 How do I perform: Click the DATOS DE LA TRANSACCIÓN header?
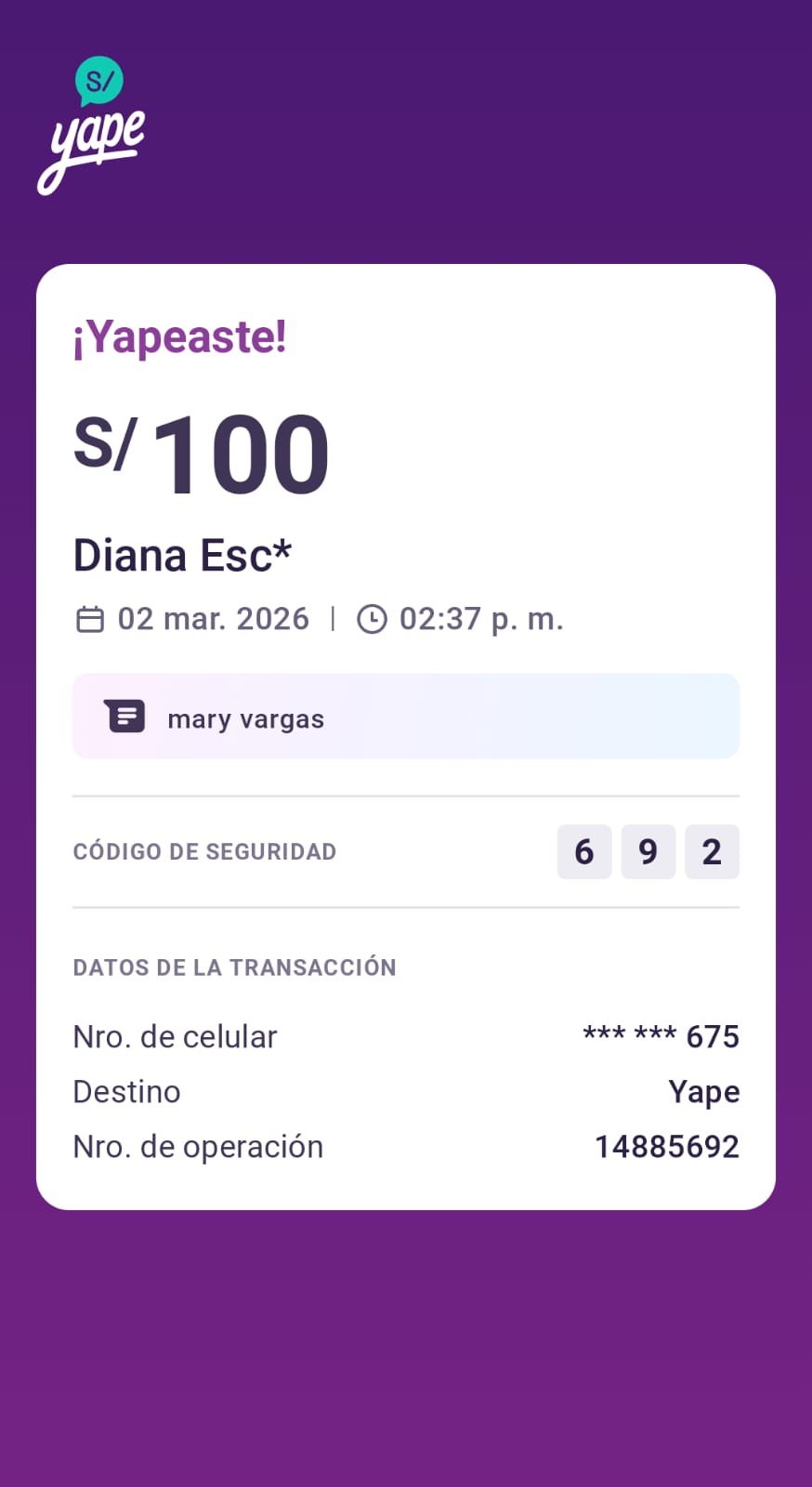(234, 967)
